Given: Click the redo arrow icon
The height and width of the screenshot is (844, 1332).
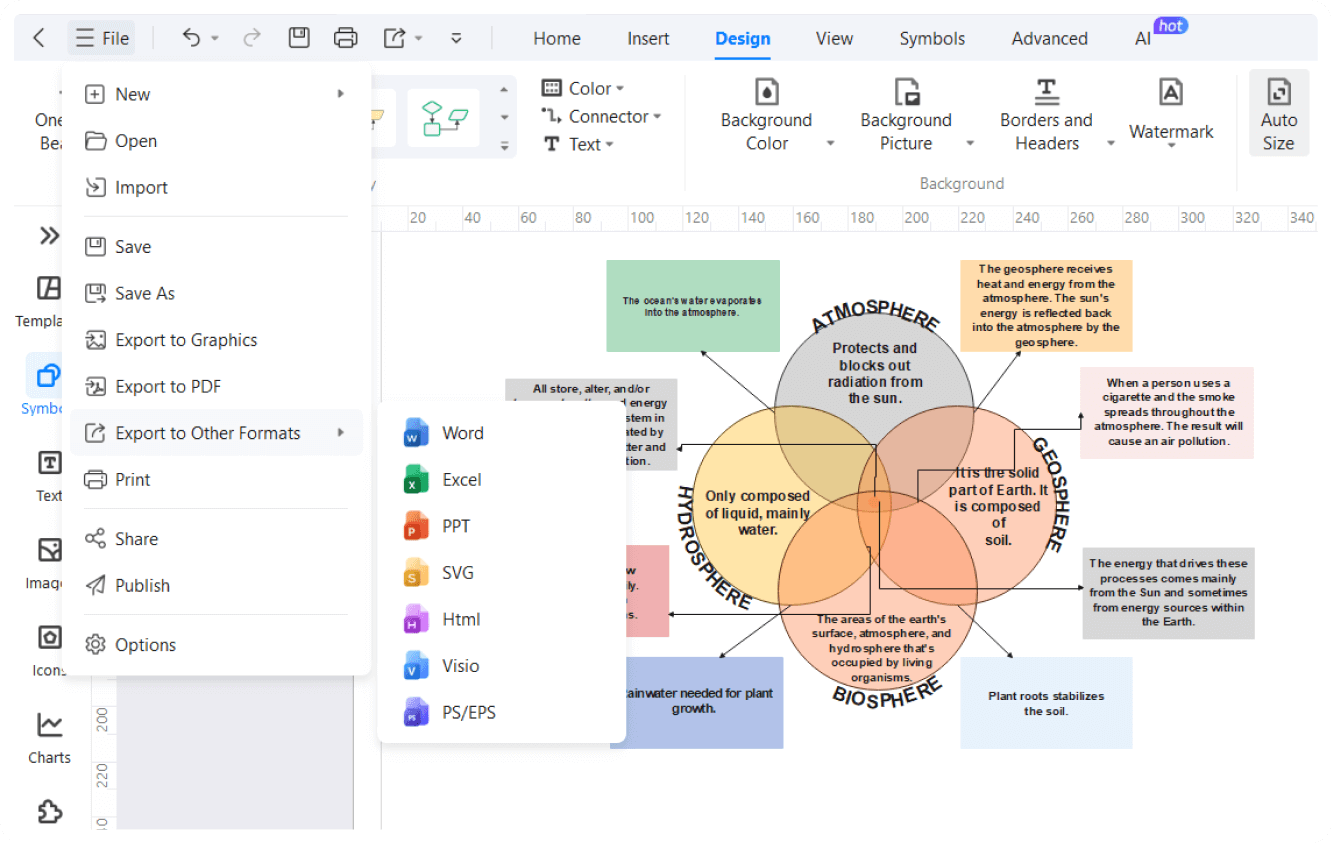Looking at the screenshot, I should (252, 38).
